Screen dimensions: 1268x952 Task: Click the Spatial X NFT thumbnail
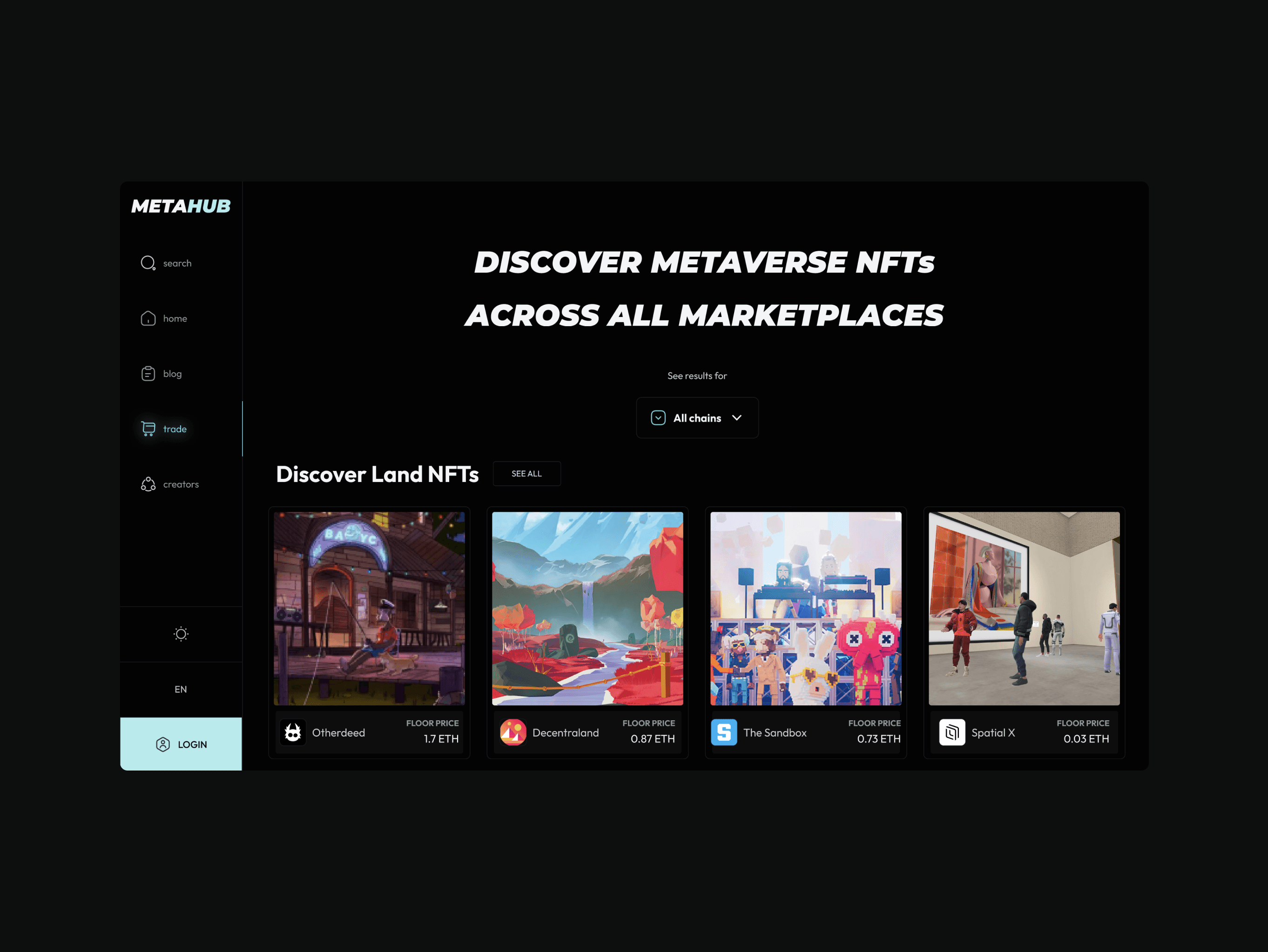(x=1024, y=608)
